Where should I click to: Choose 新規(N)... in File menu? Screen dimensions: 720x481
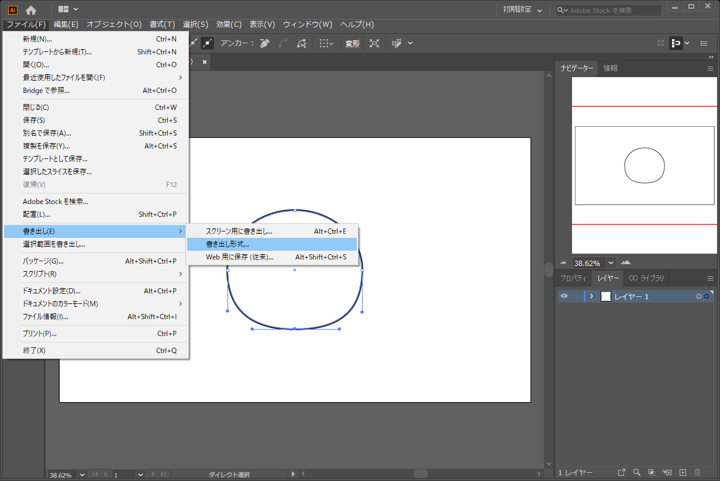pyautogui.click(x=96, y=39)
